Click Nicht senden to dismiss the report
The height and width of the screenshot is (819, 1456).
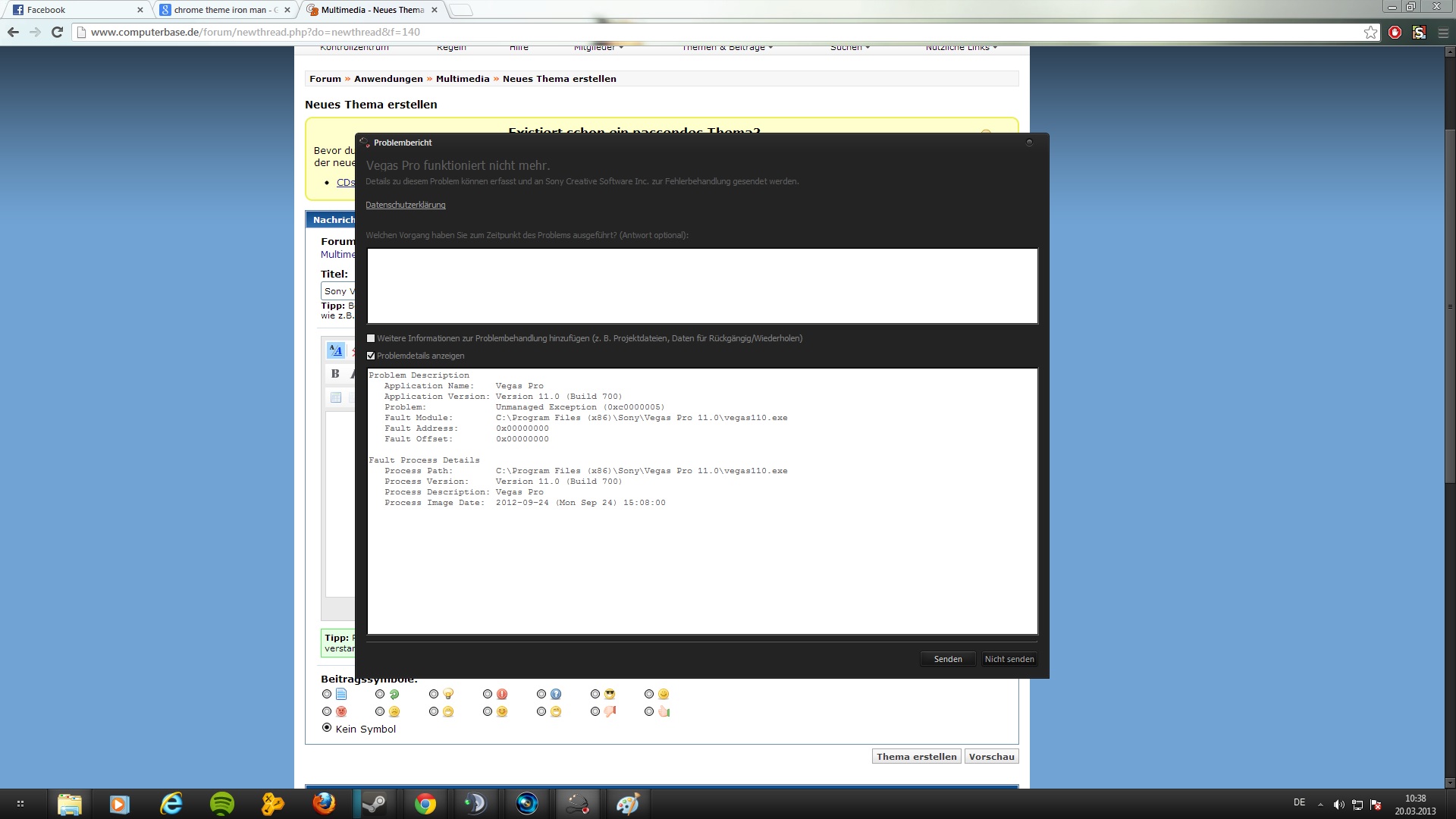[1009, 659]
